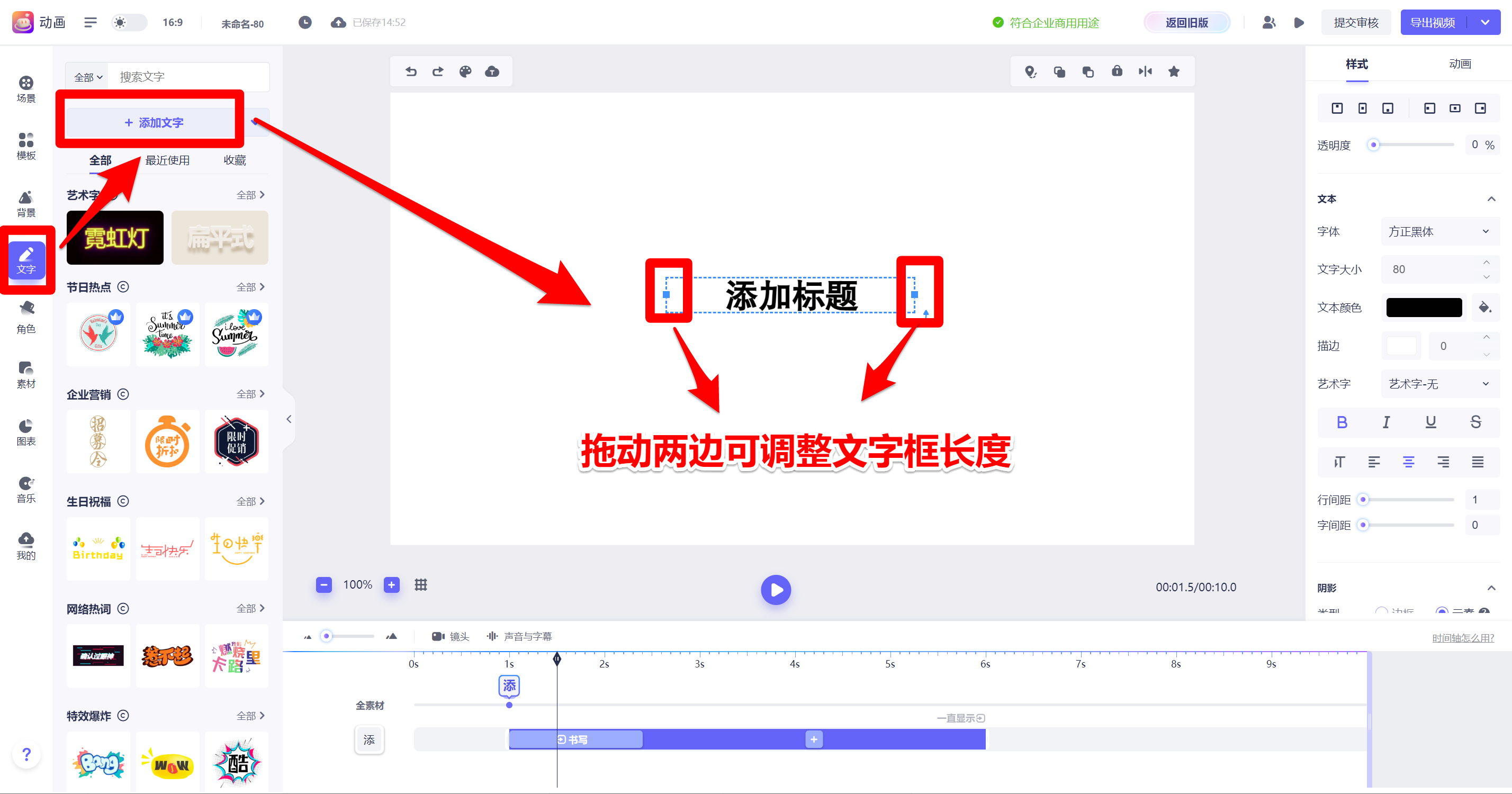This screenshot has height=794, width=1512.
Task: Click the star favorite icon
Action: (1174, 71)
